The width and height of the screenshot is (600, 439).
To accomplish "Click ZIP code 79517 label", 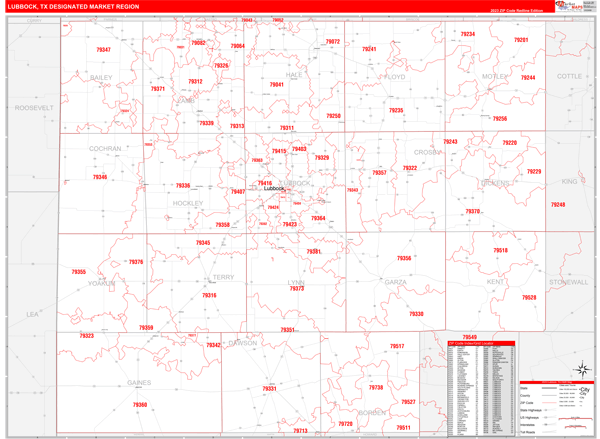I will [x=397, y=346].
